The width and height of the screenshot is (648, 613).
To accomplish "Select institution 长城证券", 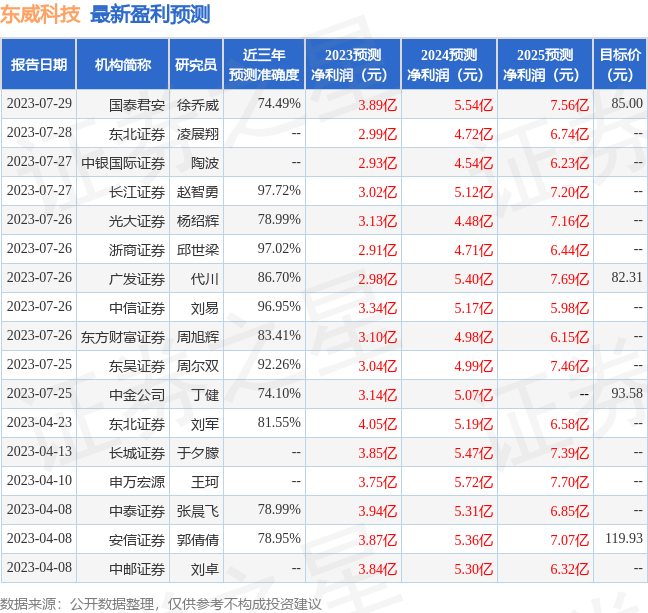I will (x=137, y=453).
